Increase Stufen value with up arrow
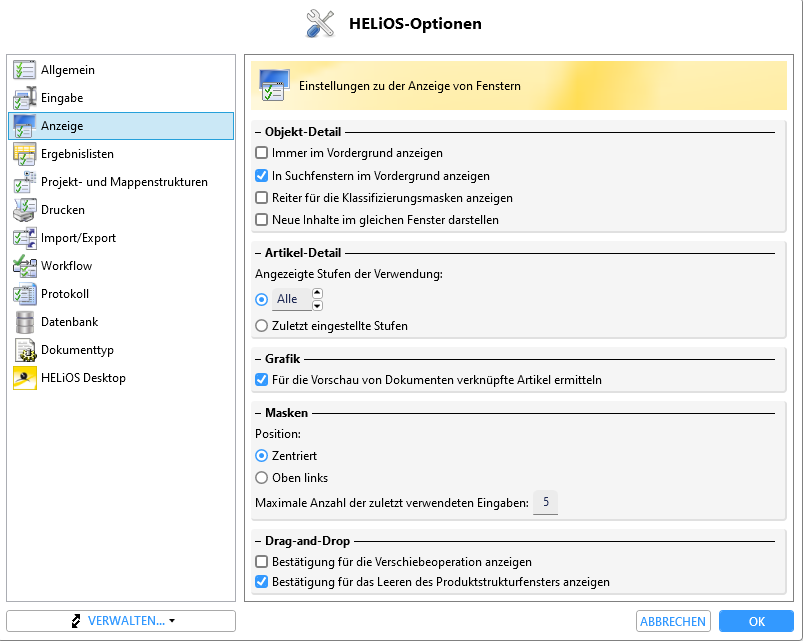This screenshot has width=803, height=641. click(x=318, y=293)
